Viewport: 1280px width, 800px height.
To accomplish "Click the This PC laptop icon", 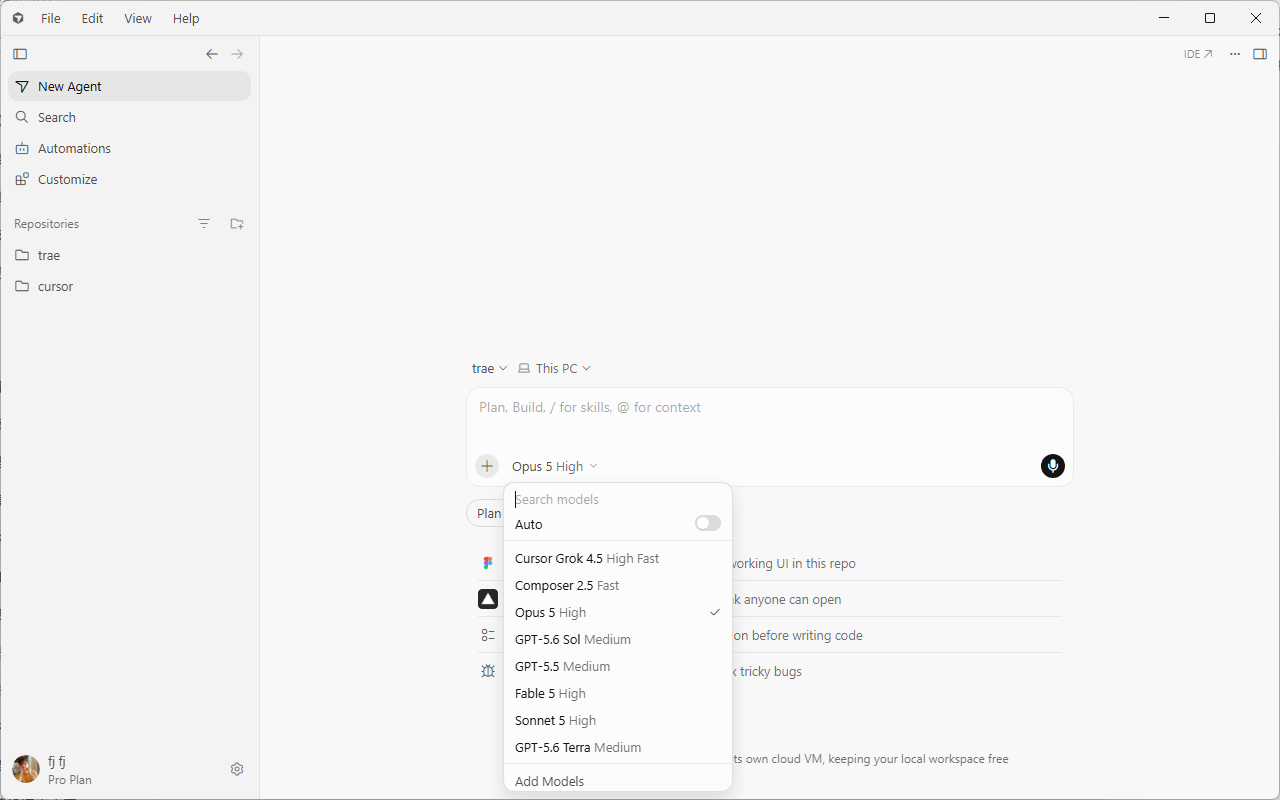I will coord(524,369).
